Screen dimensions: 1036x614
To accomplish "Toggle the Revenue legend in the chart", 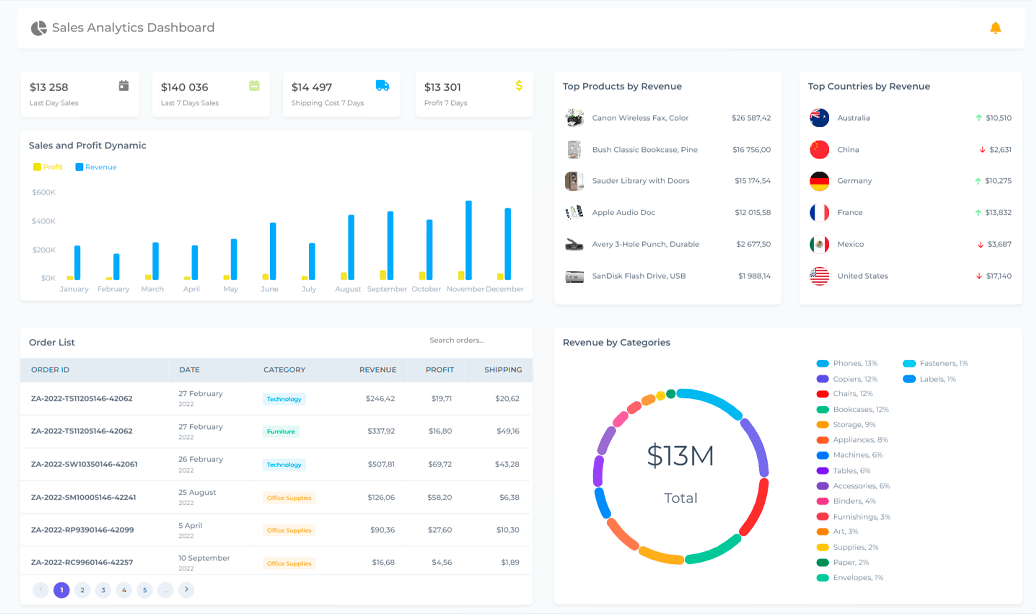I will 96,167.
